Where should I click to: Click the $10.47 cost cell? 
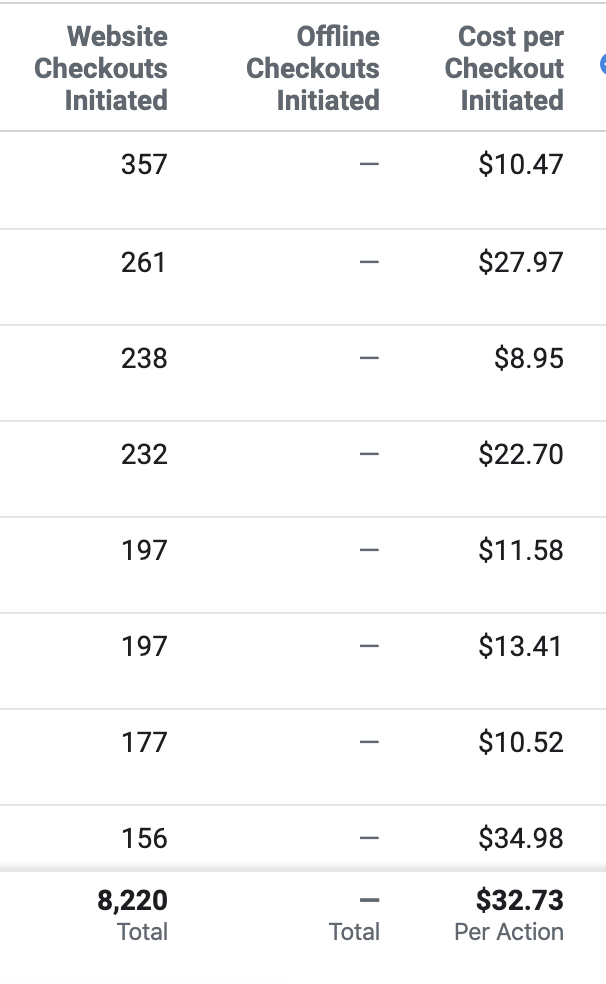pyautogui.click(x=521, y=164)
